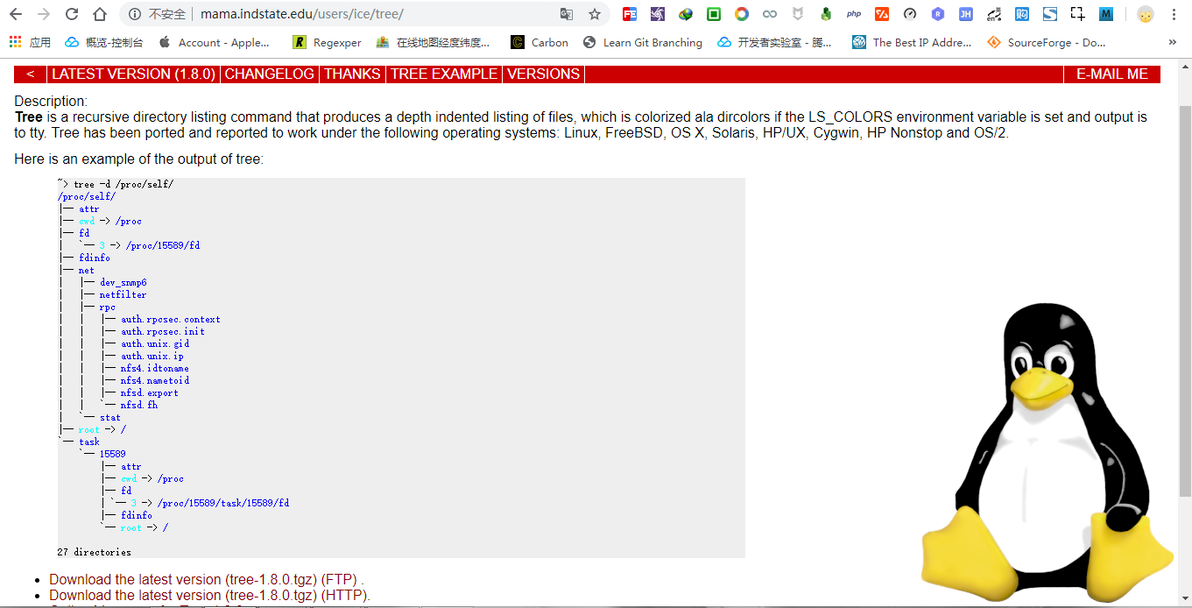Viewport: 1192px width, 608px height.
Task: Open the blue S extension icon
Action: 1050,14
